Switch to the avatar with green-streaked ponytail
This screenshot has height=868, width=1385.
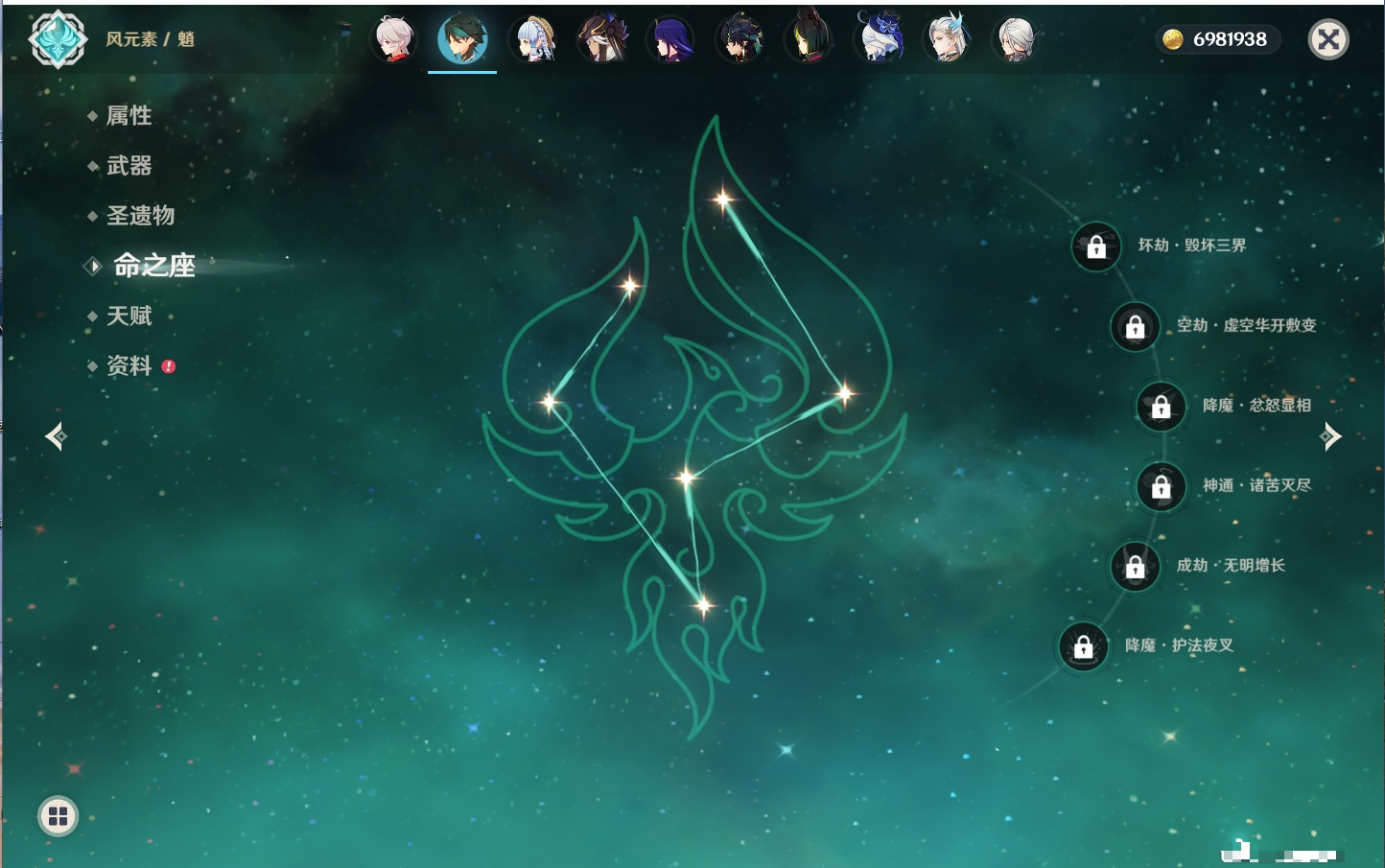pos(809,39)
